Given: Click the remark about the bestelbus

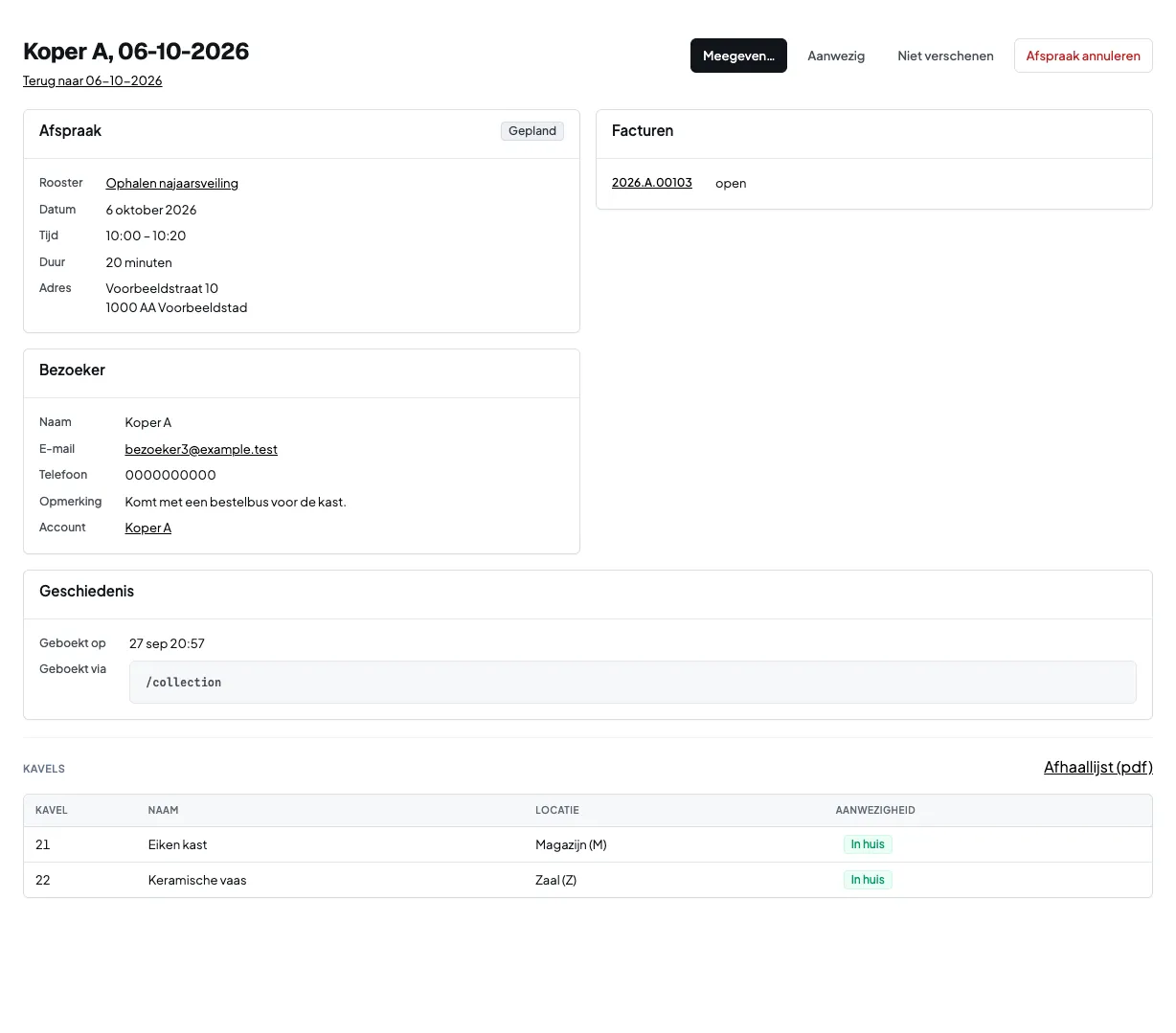Looking at the screenshot, I should 236,502.
